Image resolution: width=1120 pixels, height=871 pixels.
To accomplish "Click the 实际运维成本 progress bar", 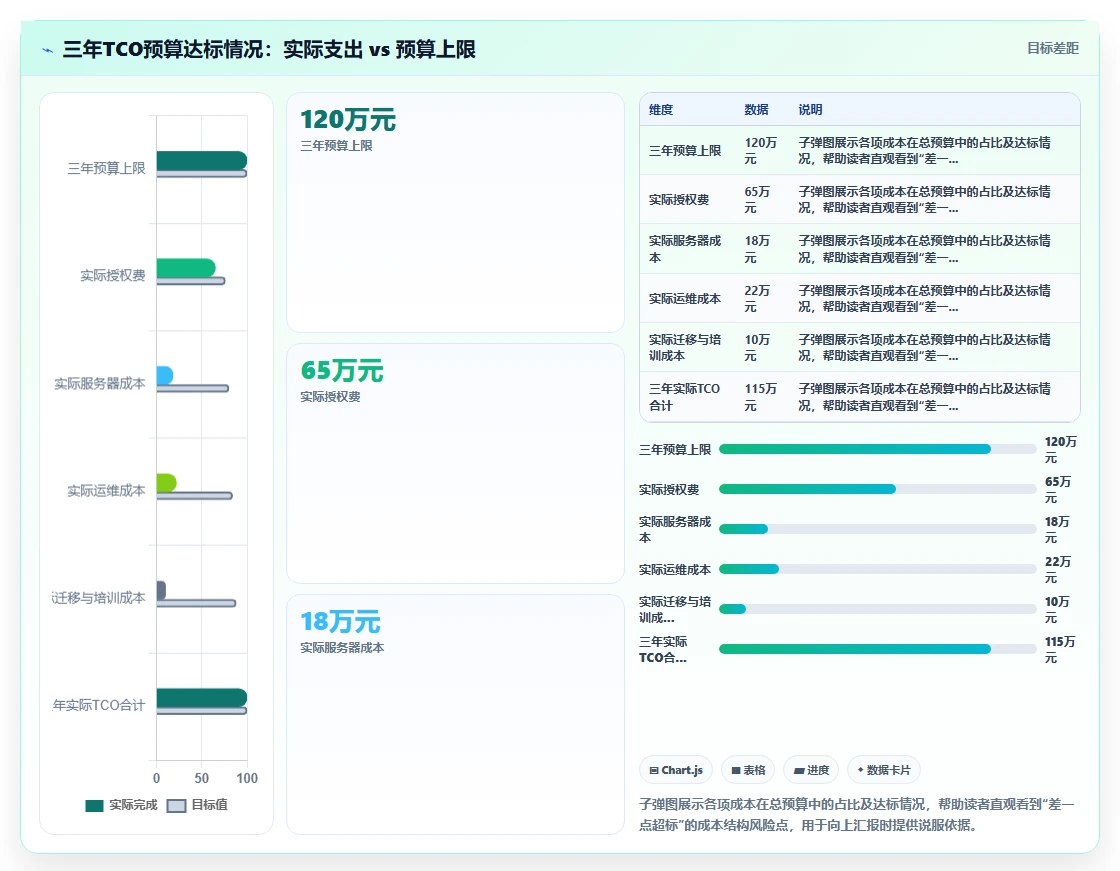I will pos(877,569).
